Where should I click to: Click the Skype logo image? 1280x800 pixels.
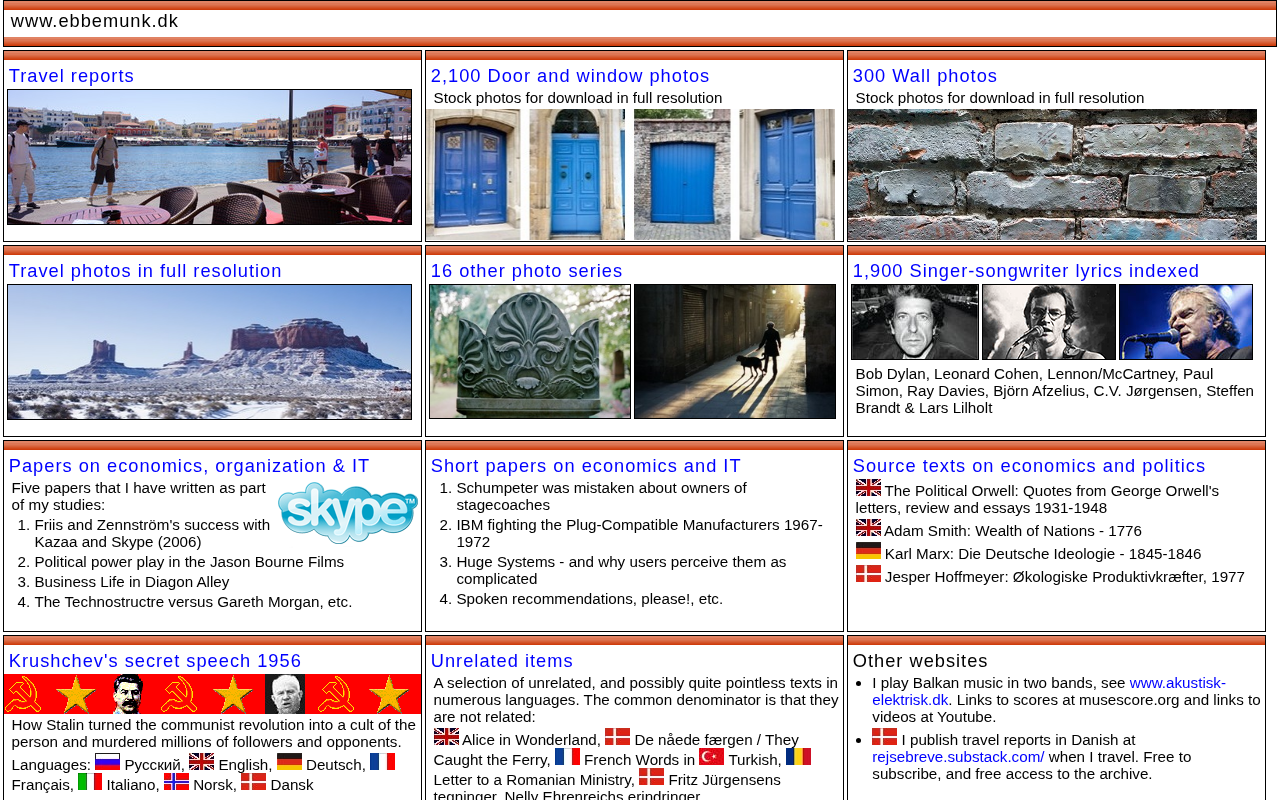pos(347,513)
